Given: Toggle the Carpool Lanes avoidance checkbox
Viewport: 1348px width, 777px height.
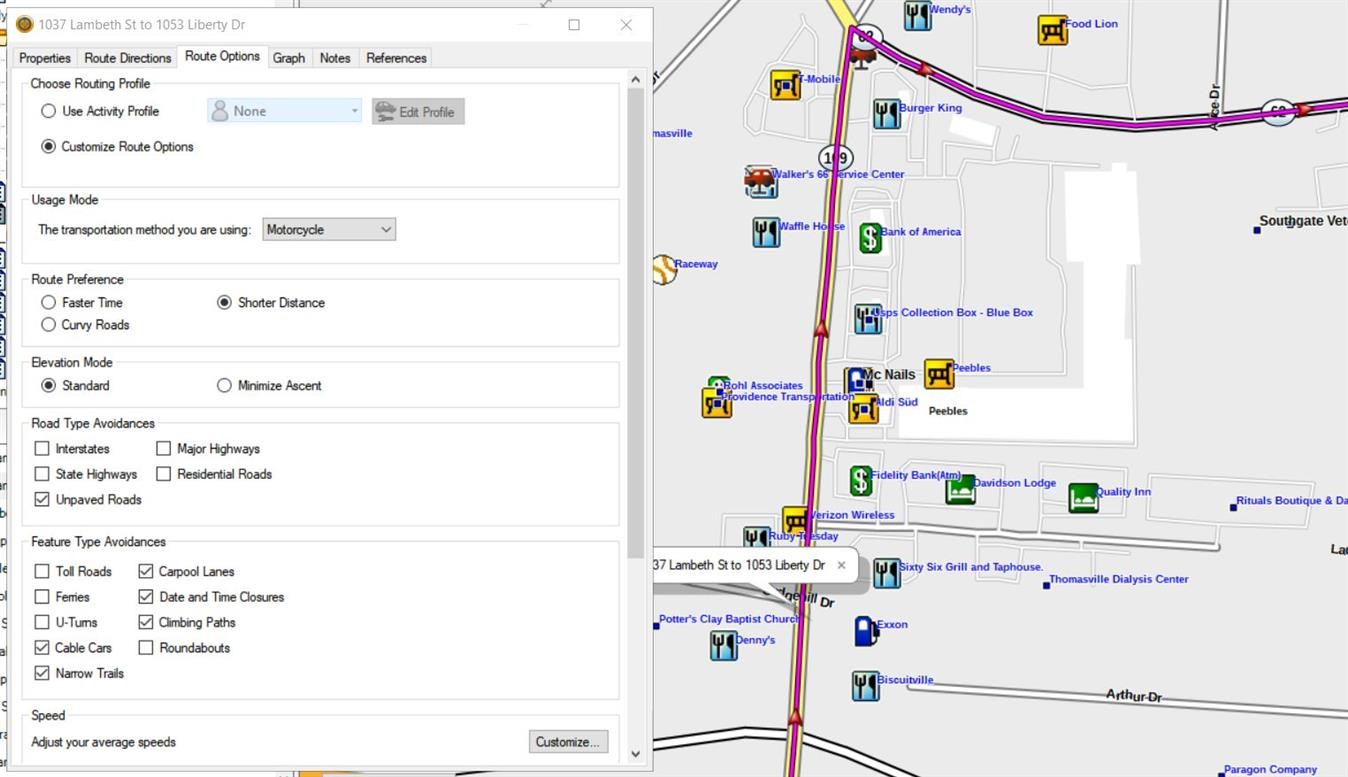Looking at the screenshot, I should [x=146, y=571].
